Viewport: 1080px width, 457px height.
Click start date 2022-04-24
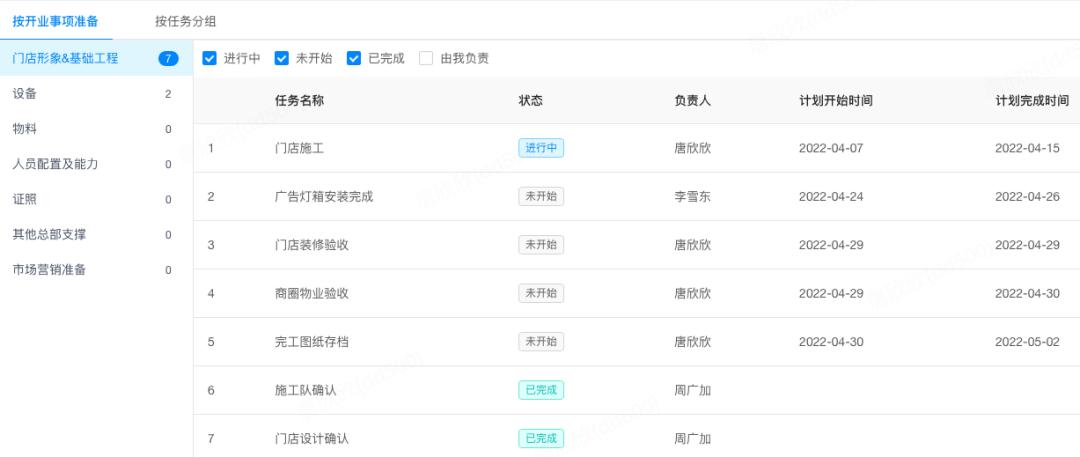831,196
